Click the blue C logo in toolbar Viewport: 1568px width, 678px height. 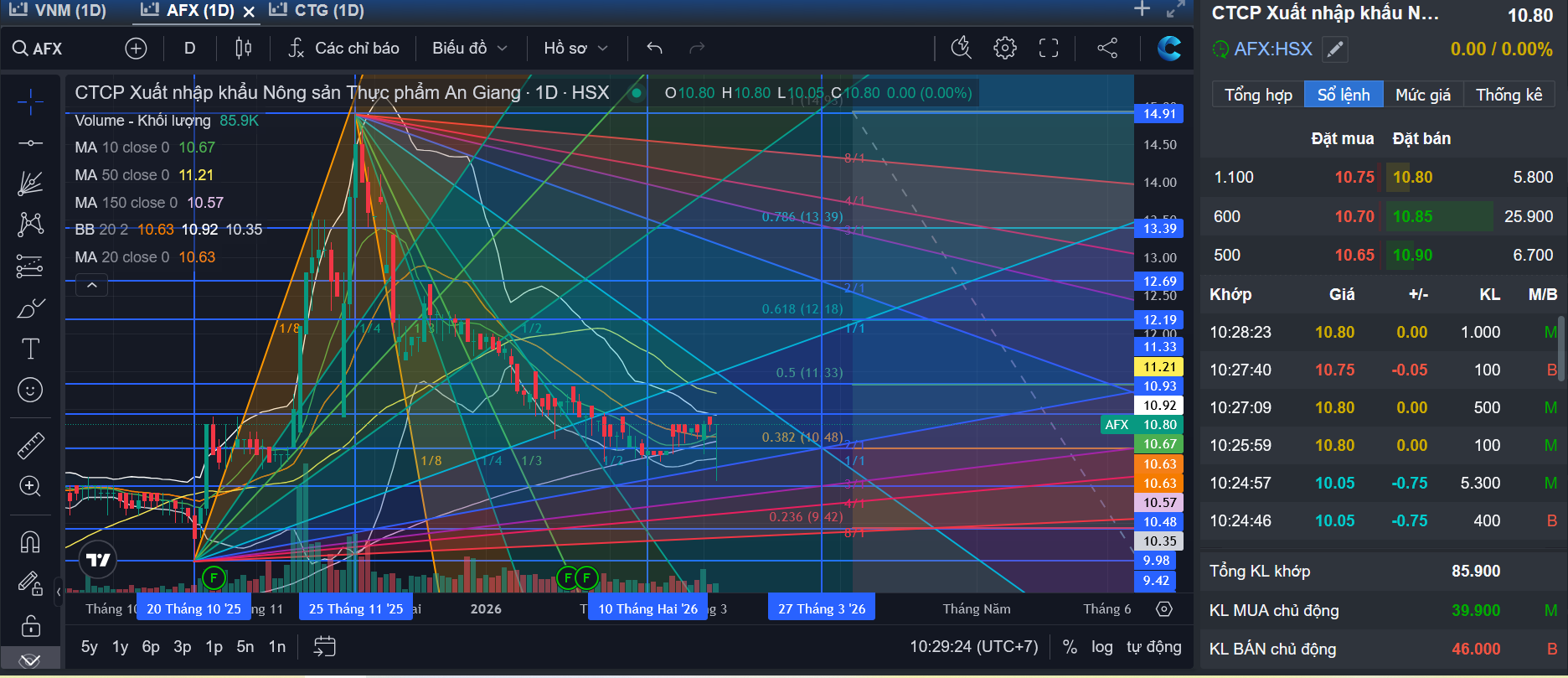[x=1169, y=49]
